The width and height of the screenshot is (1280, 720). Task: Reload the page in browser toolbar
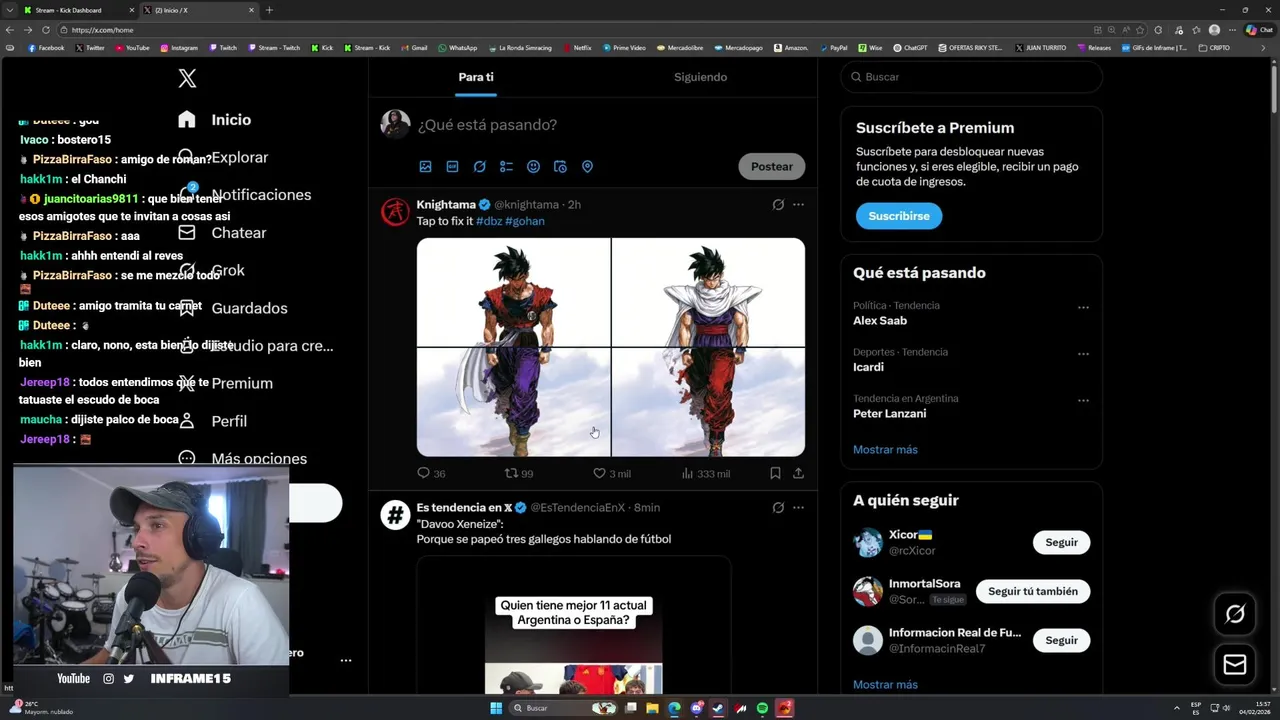click(45, 30)
